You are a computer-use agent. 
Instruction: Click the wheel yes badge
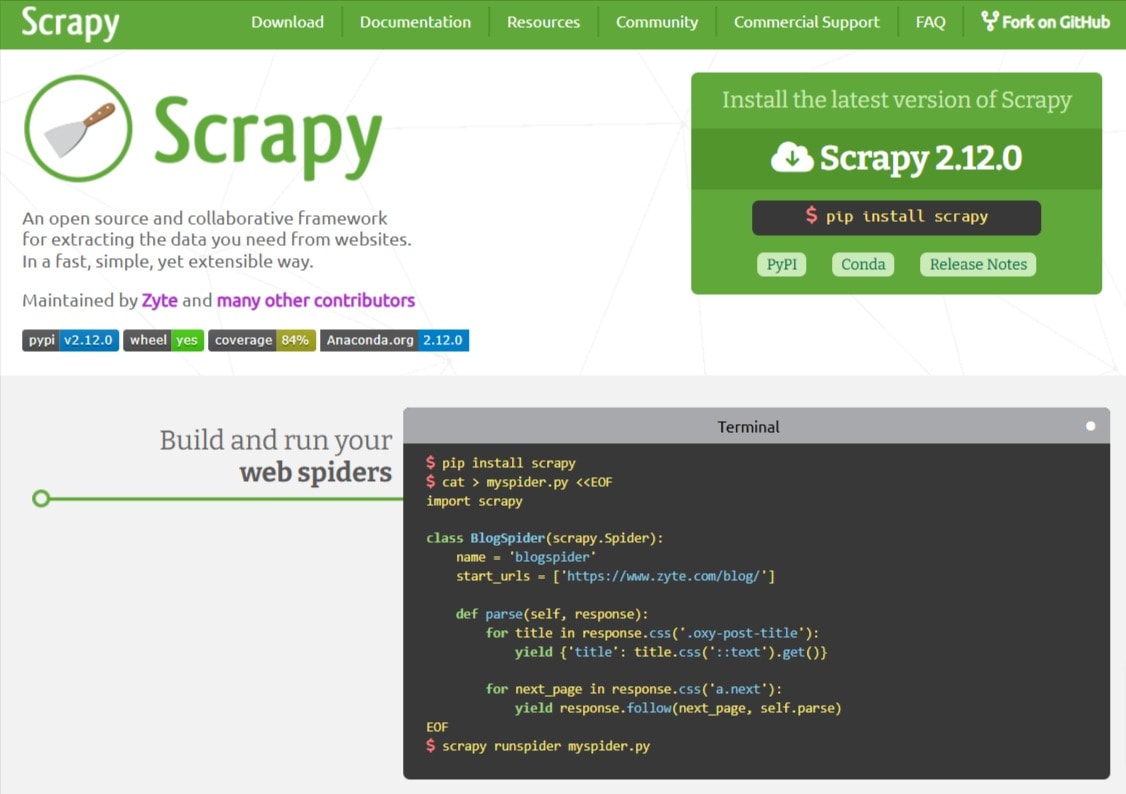pos(164,340)
